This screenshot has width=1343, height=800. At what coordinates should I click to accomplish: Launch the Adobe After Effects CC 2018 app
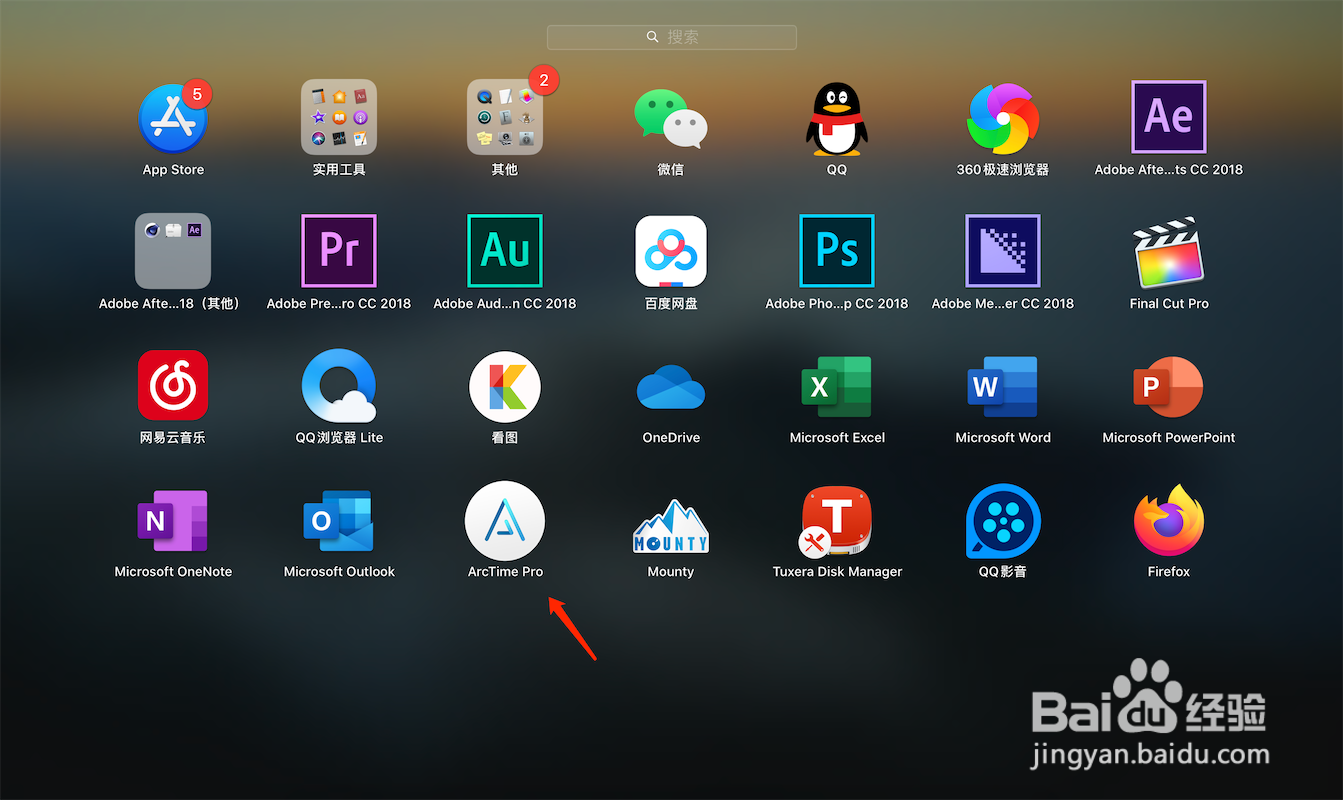click(x=1169, y=117)
